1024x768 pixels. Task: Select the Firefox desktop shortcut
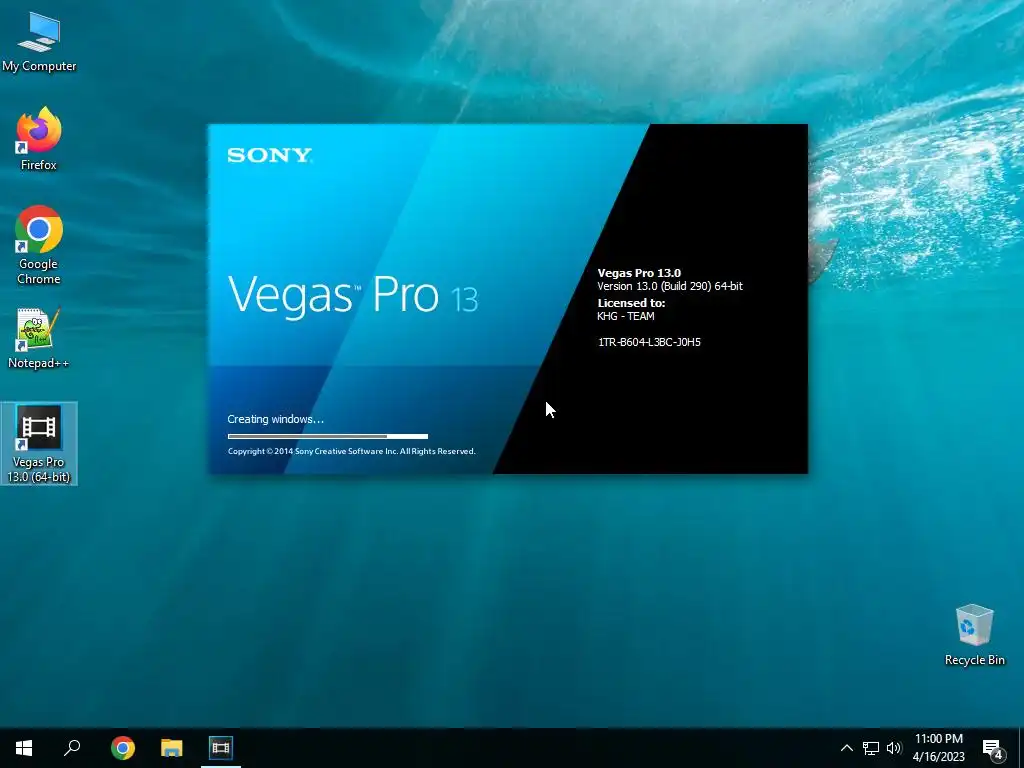39,138
